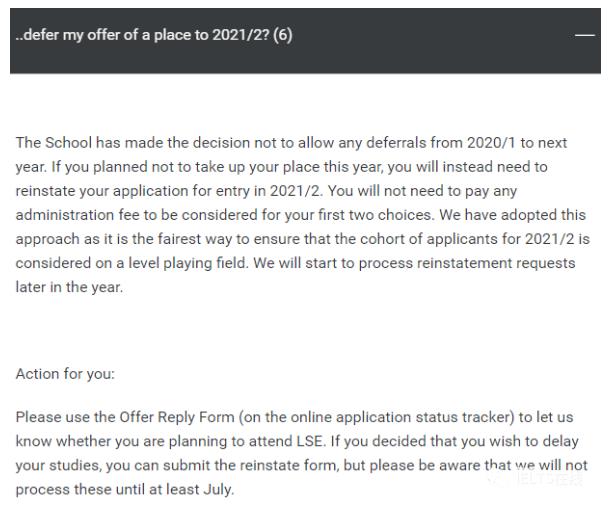The image size is (610, 511).
Task: Click the 'administration fee' phrase
Action: pos(77,215)
